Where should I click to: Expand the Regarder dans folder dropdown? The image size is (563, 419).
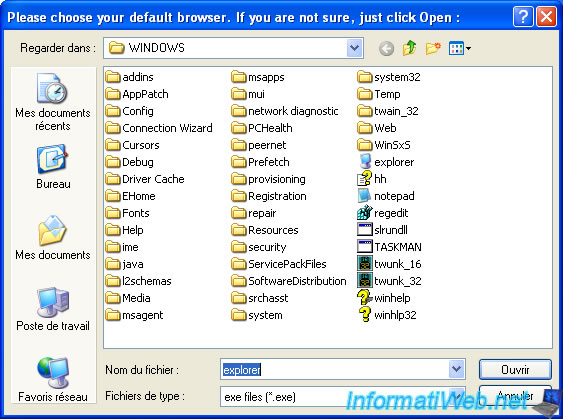354,48
